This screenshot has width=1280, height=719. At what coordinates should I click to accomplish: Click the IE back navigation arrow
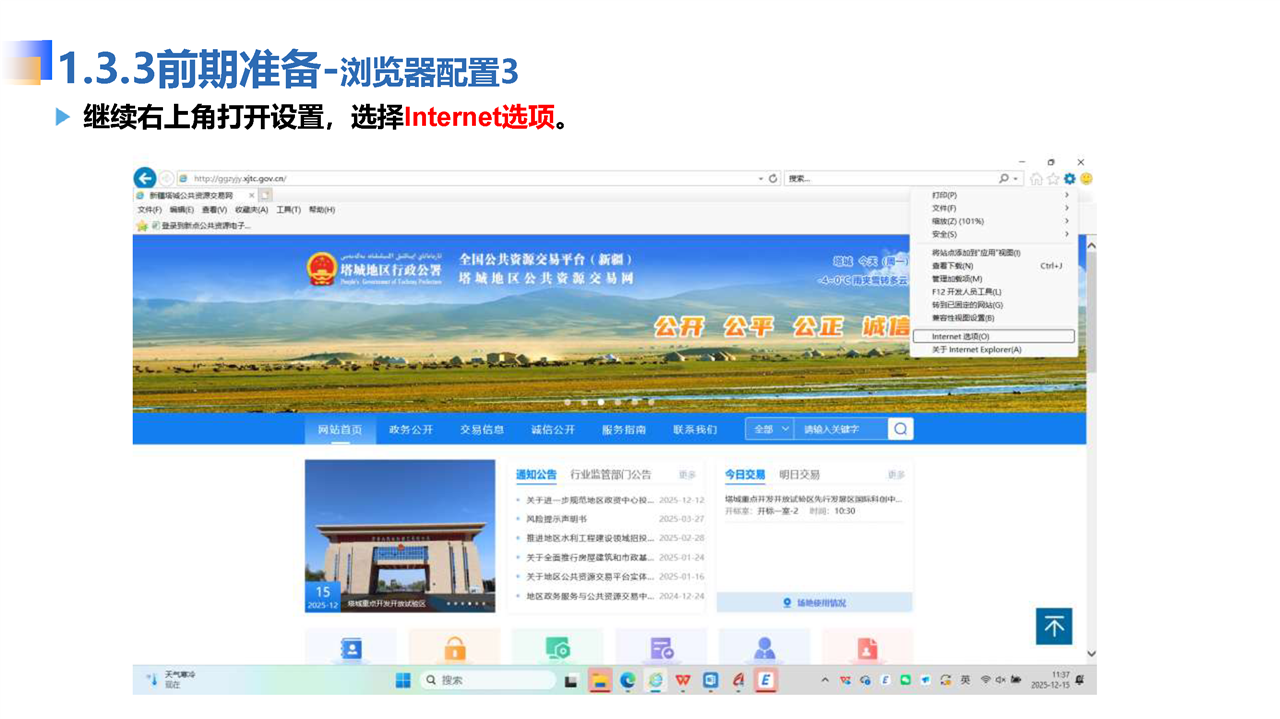point(145,178)
